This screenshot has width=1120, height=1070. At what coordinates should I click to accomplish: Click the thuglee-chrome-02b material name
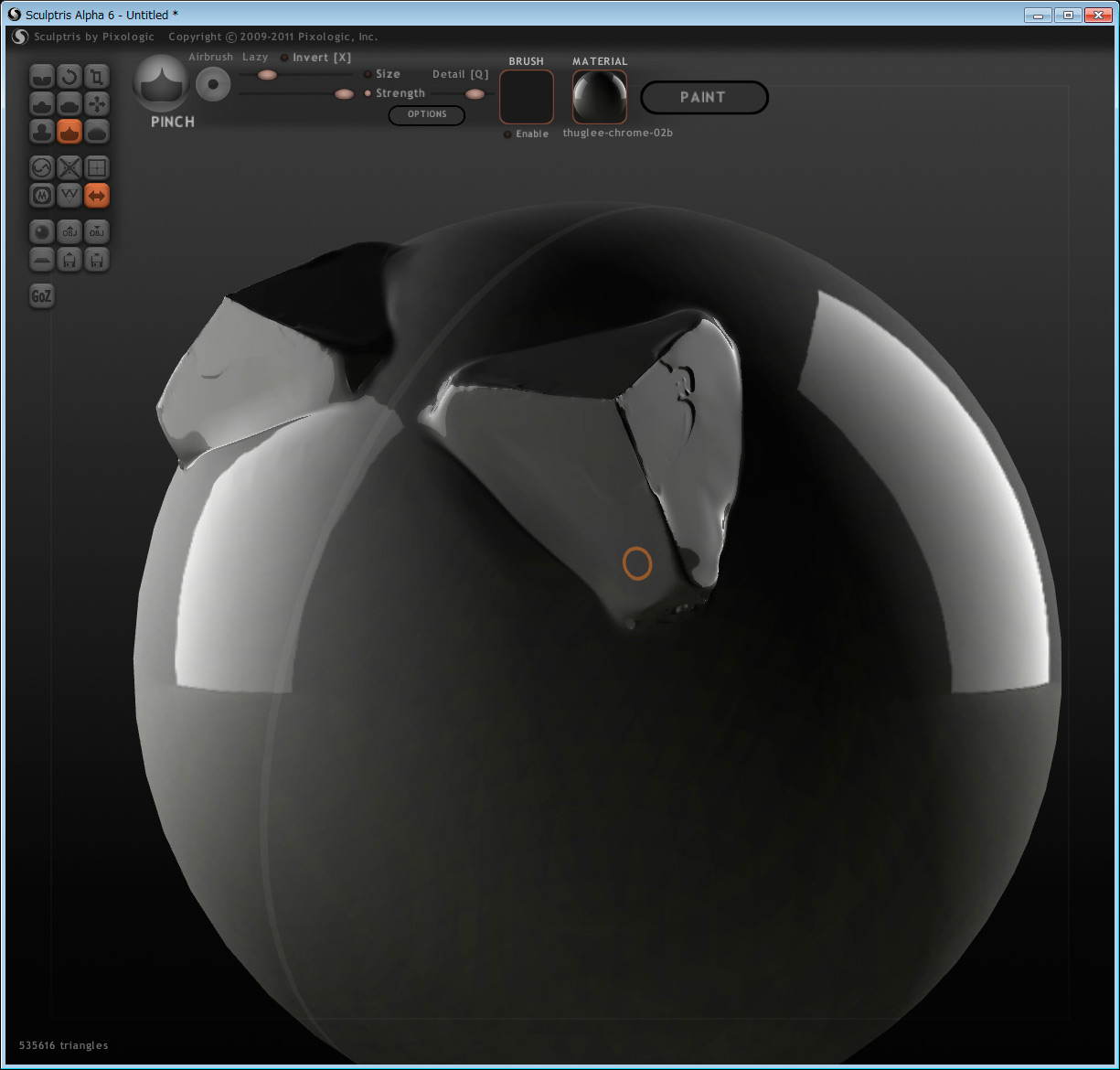618,134
